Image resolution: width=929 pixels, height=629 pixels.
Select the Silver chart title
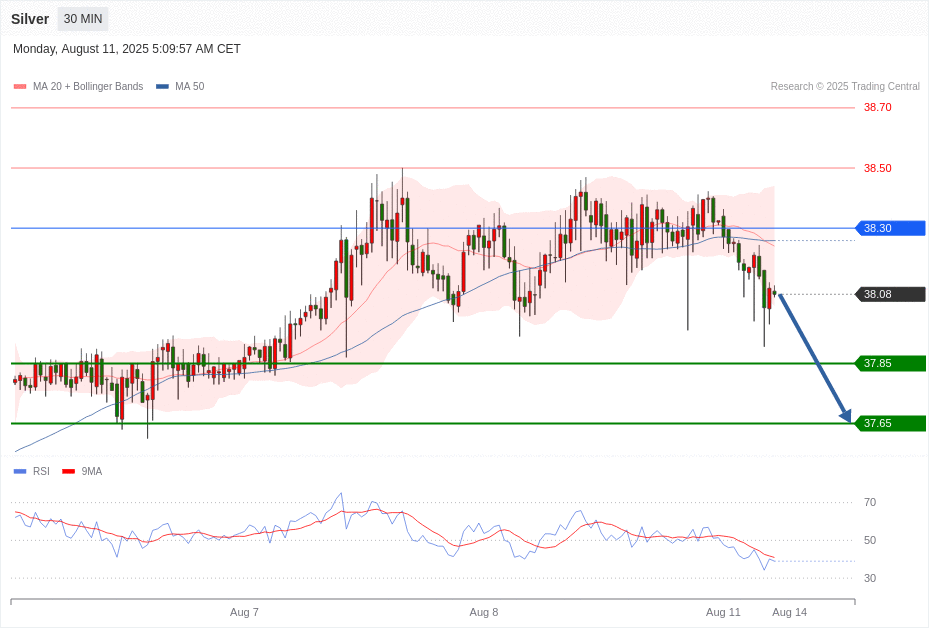[30, 19]
